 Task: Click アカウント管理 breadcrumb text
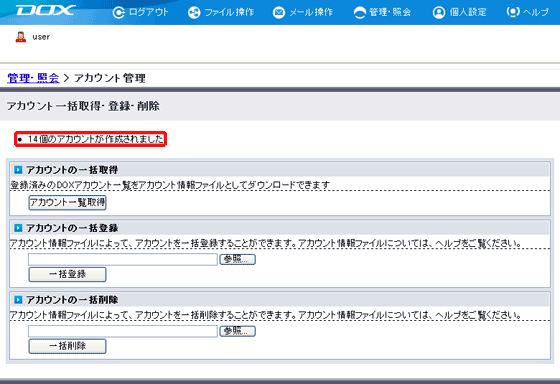[x=110, y=78]
